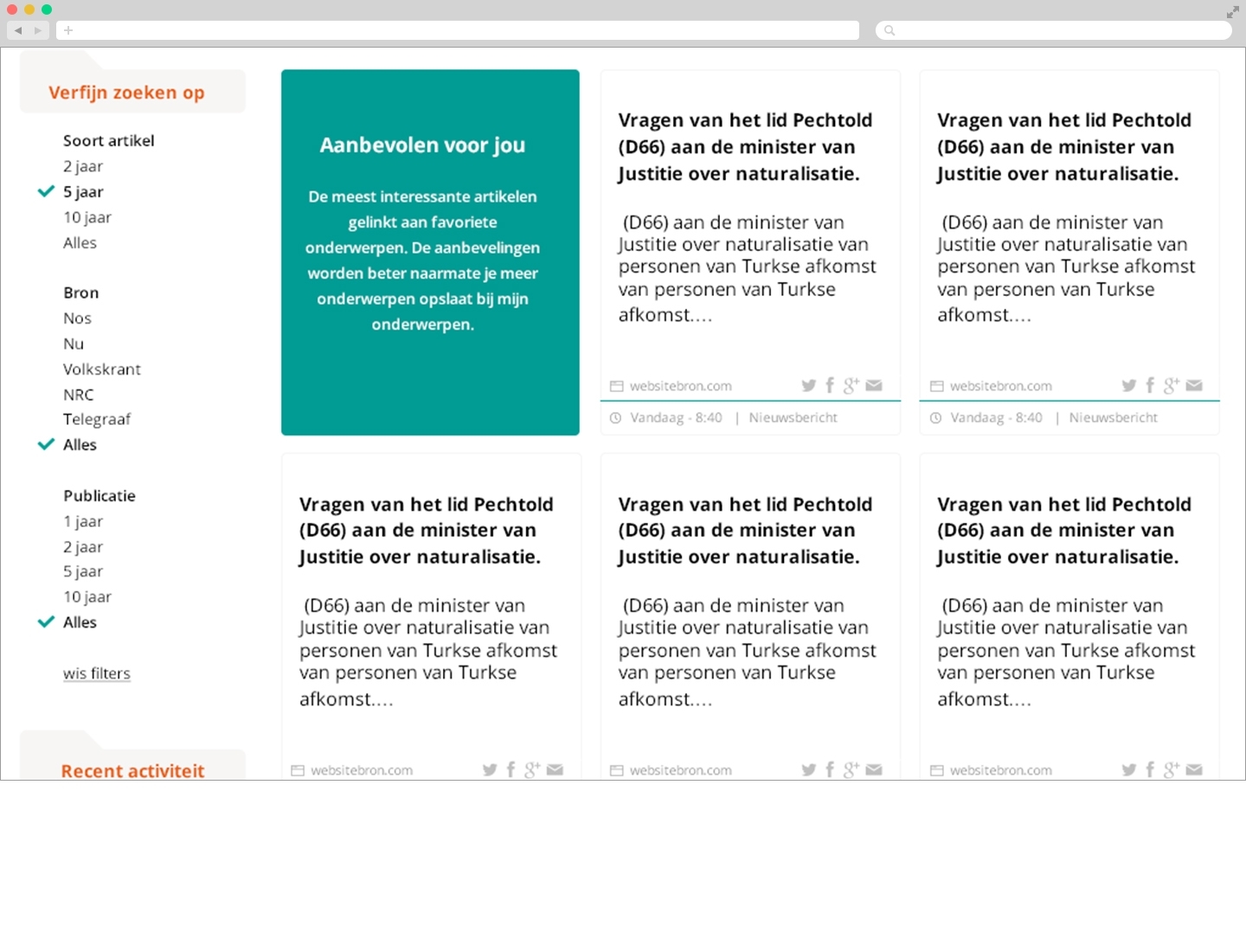Share top-right article card via Facebook icon
This screenshot has height=952, width=1246.
[1150, 386]
